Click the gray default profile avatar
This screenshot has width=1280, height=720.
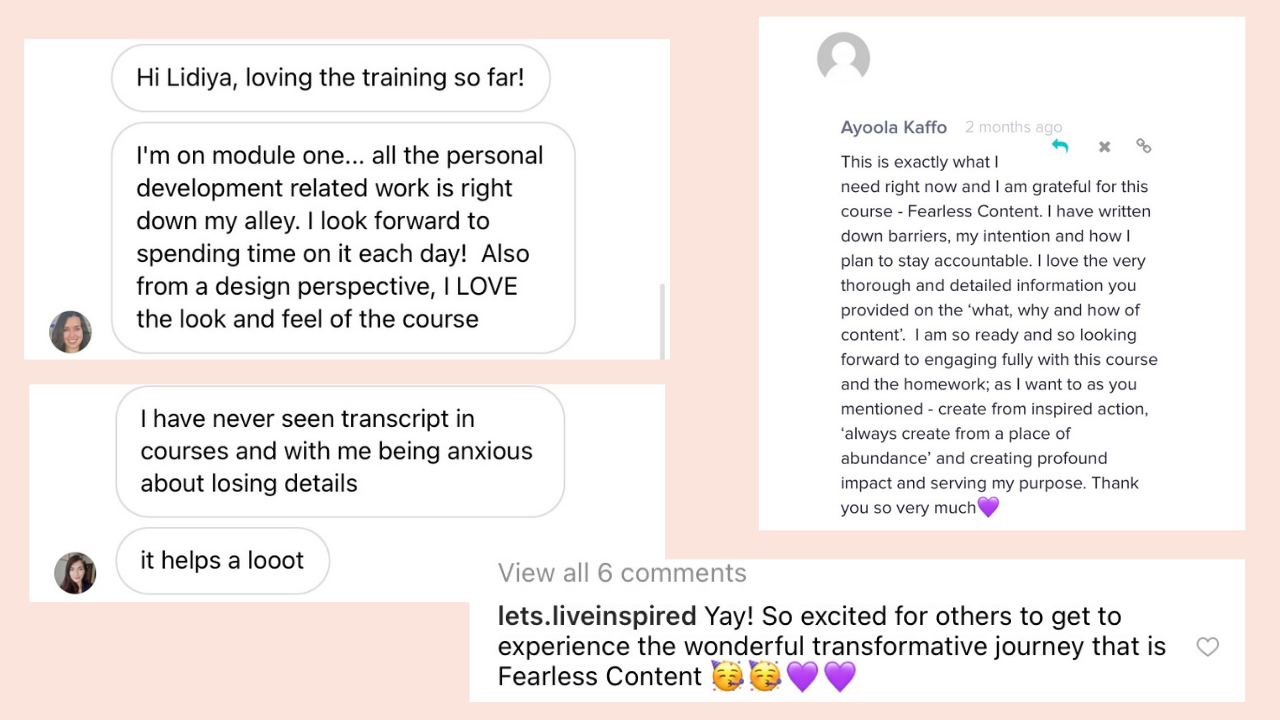843,58
